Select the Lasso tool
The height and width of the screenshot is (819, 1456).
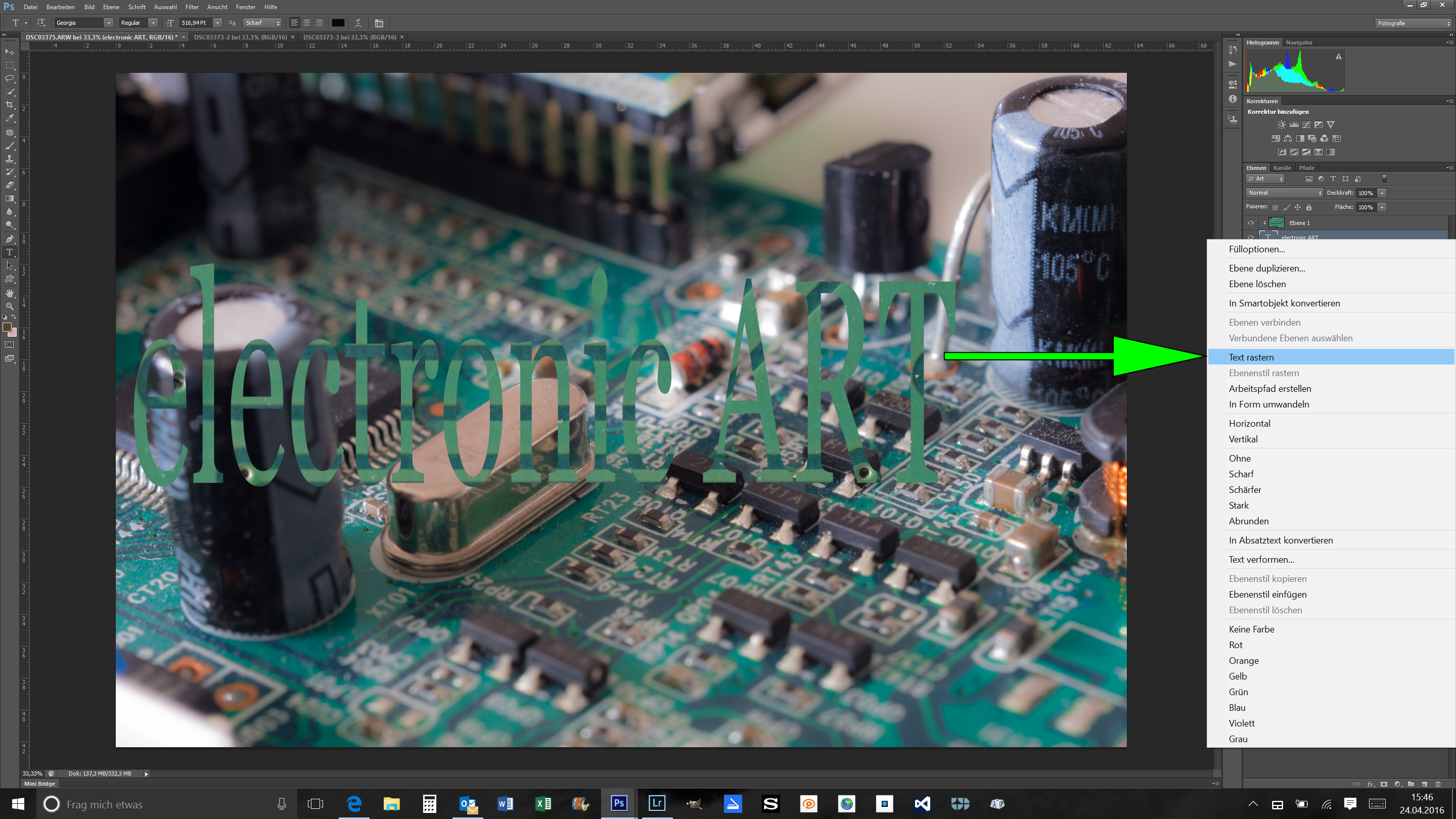(x=10, y=78)
